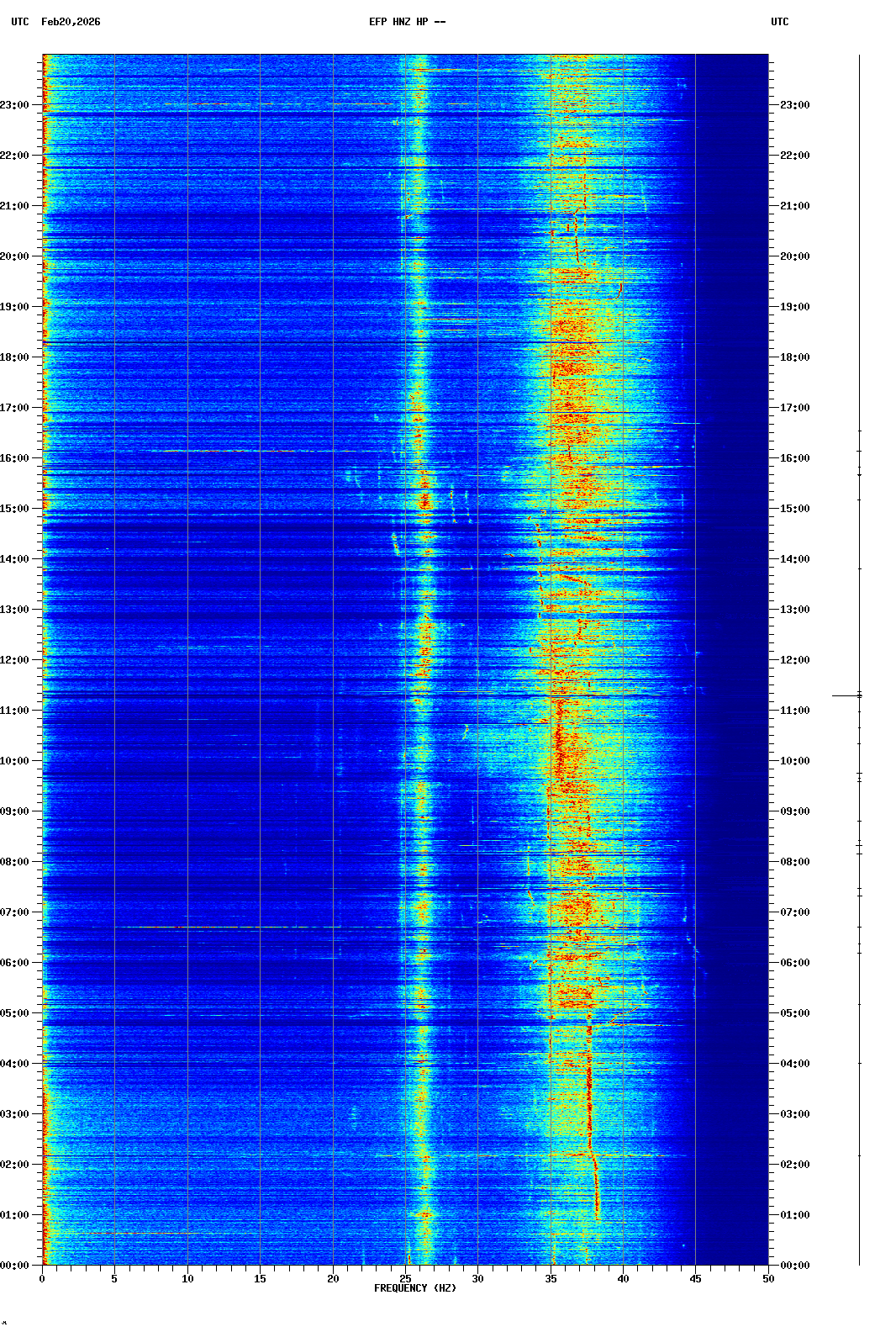The width and height of the screenshot is (896, 1332).
Task: Click the UTC label above the right time axis
Action: [779, 22]
